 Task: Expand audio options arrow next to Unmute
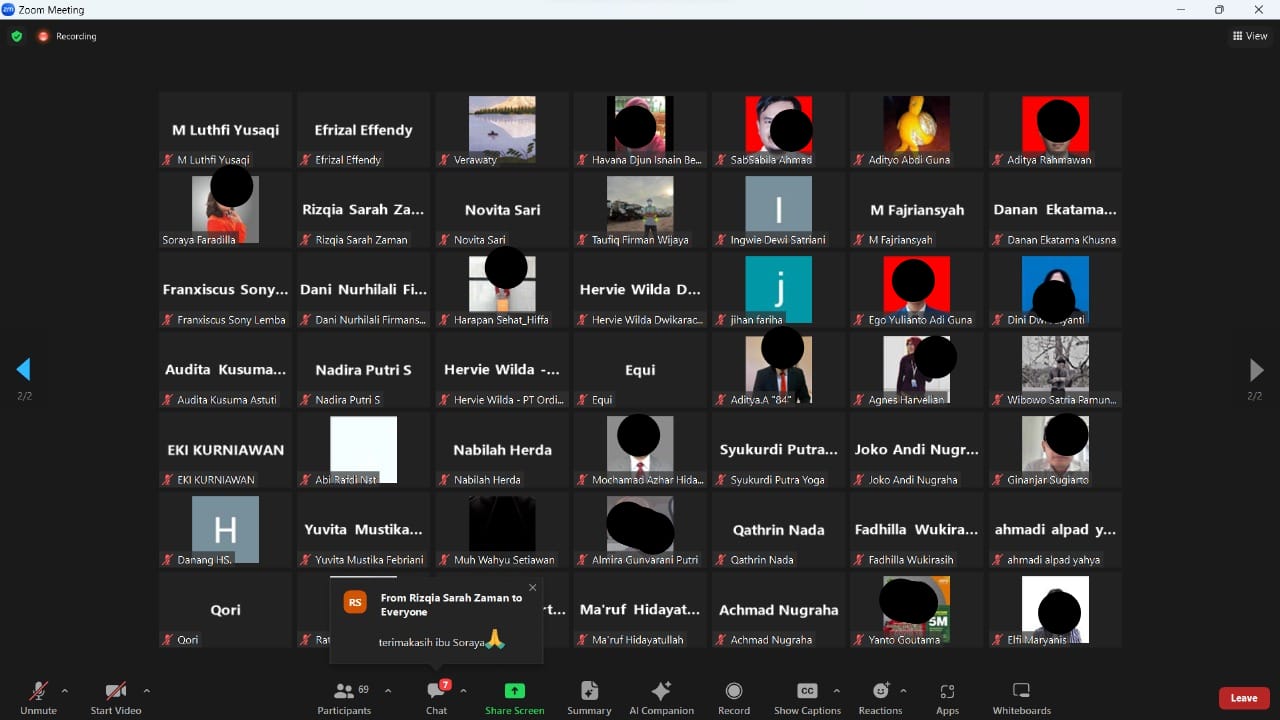coord(65,691)
